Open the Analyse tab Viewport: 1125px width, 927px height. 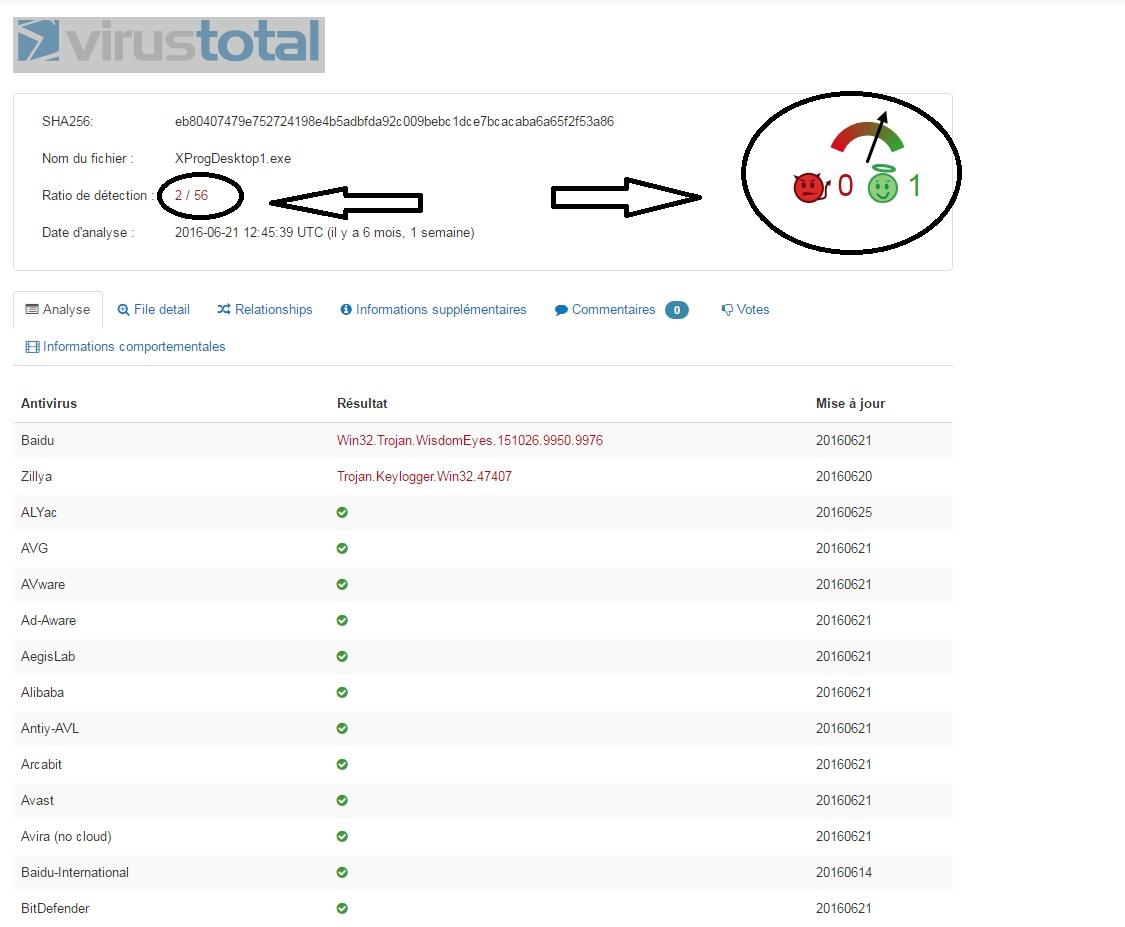(x=58, y=309)
